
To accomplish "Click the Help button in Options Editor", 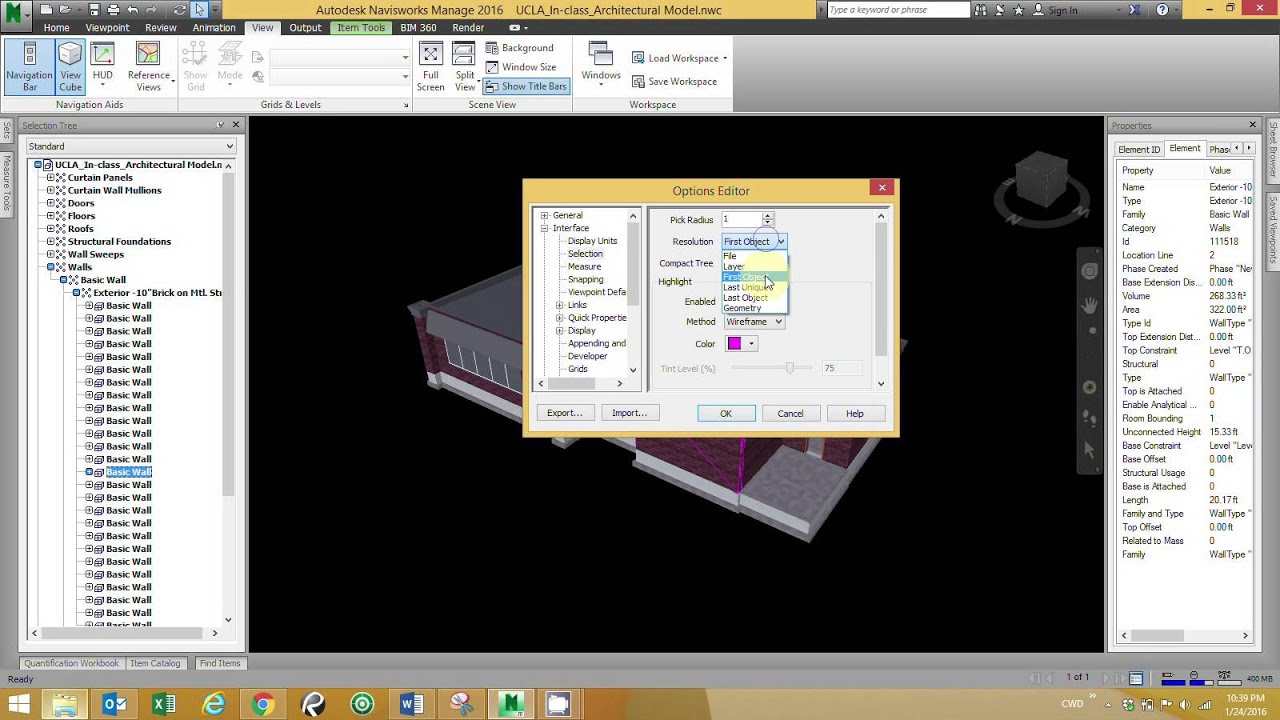I will tap(854, 413).
